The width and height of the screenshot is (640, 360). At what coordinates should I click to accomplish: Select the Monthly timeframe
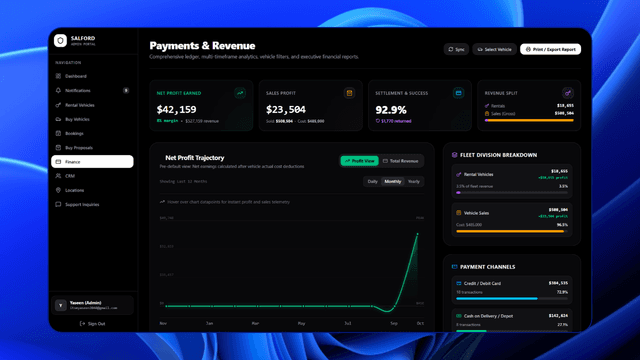pyautogui.click(x=393, y=182)
